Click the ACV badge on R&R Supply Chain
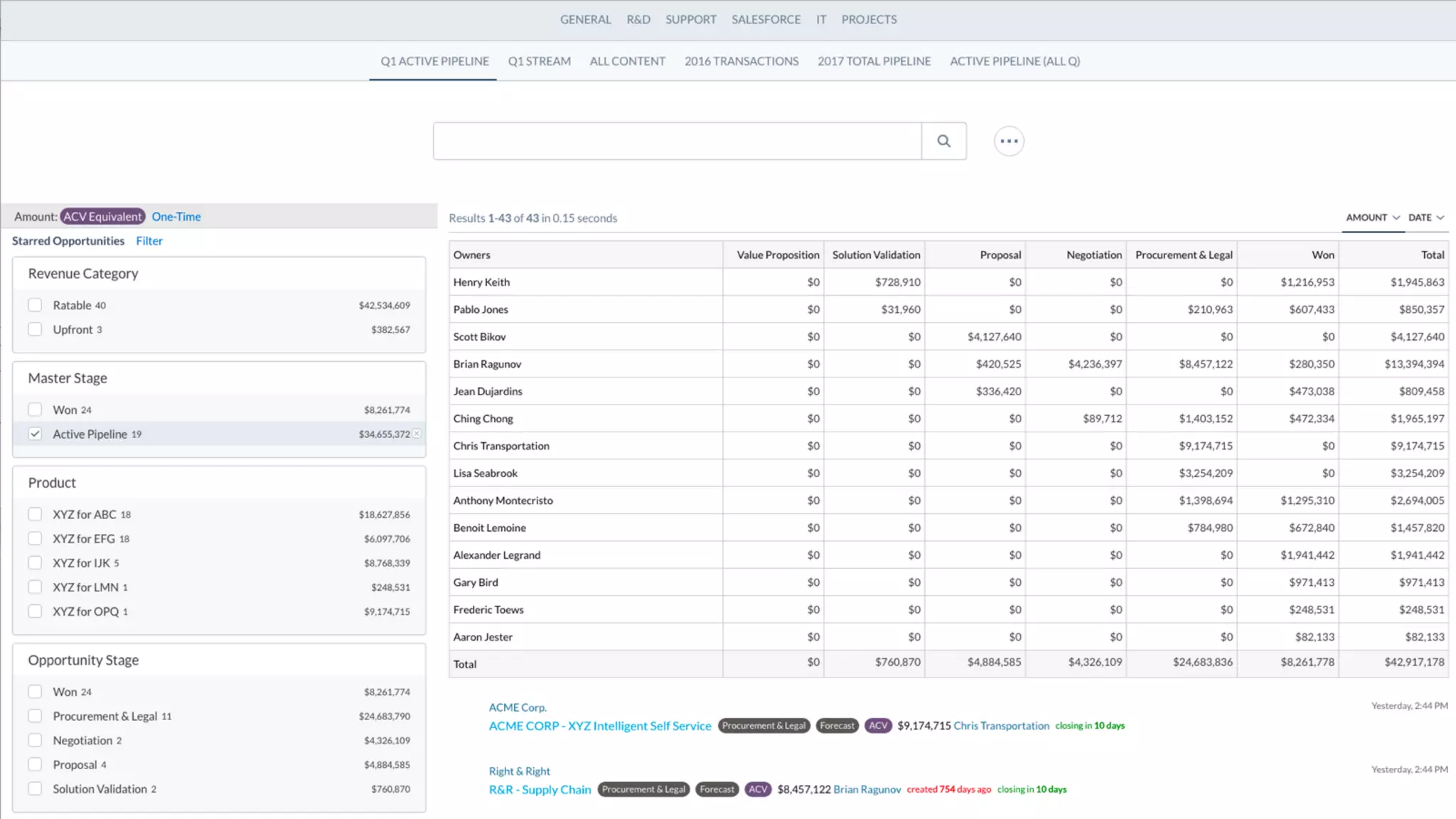The image size is (1456, 819). click(758, 789)
